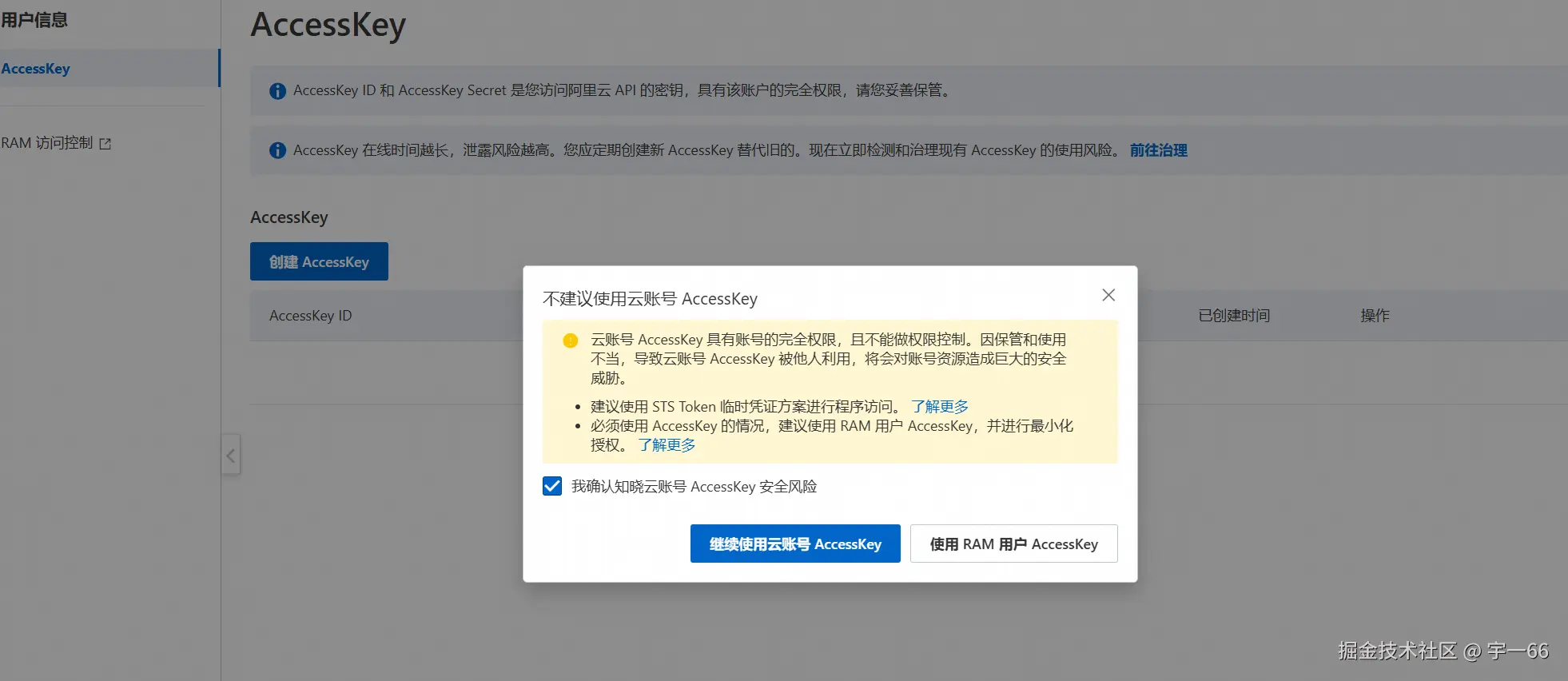Image resolution: width=1568 pixels, height=681 pixels.
Task: Click the 我确认知晓云账号 AccessKey 安全风险 label
Action: (x=694, y=486)
